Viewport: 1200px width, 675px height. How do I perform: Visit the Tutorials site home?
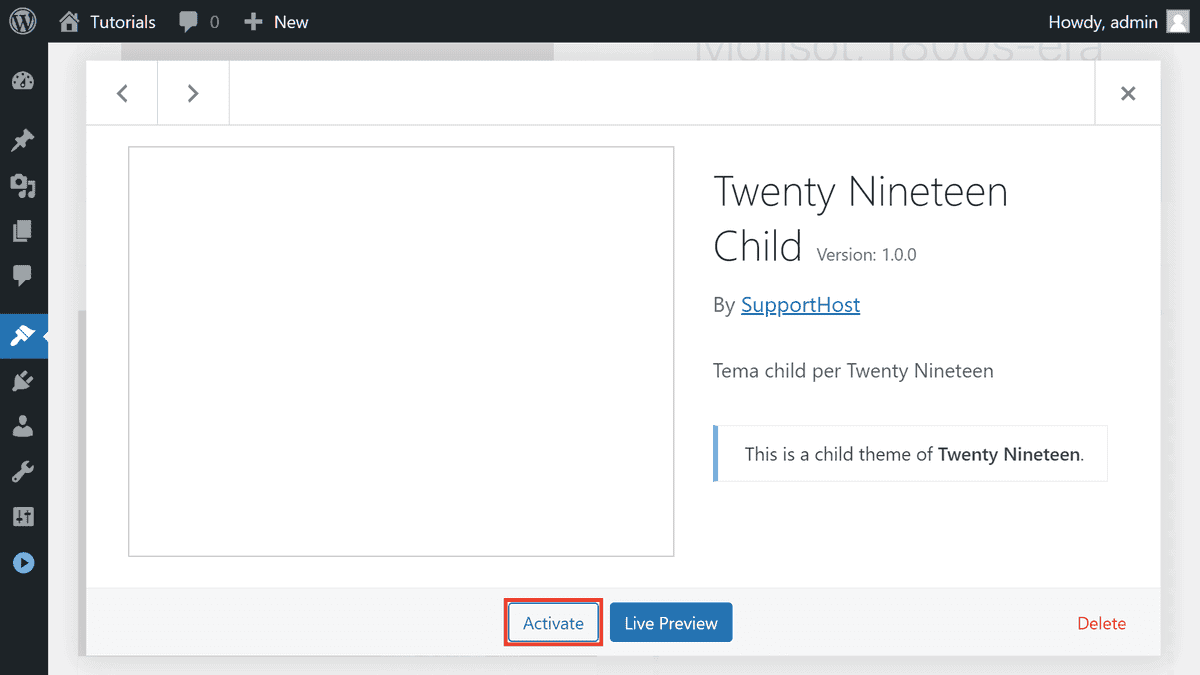(107, 21)
